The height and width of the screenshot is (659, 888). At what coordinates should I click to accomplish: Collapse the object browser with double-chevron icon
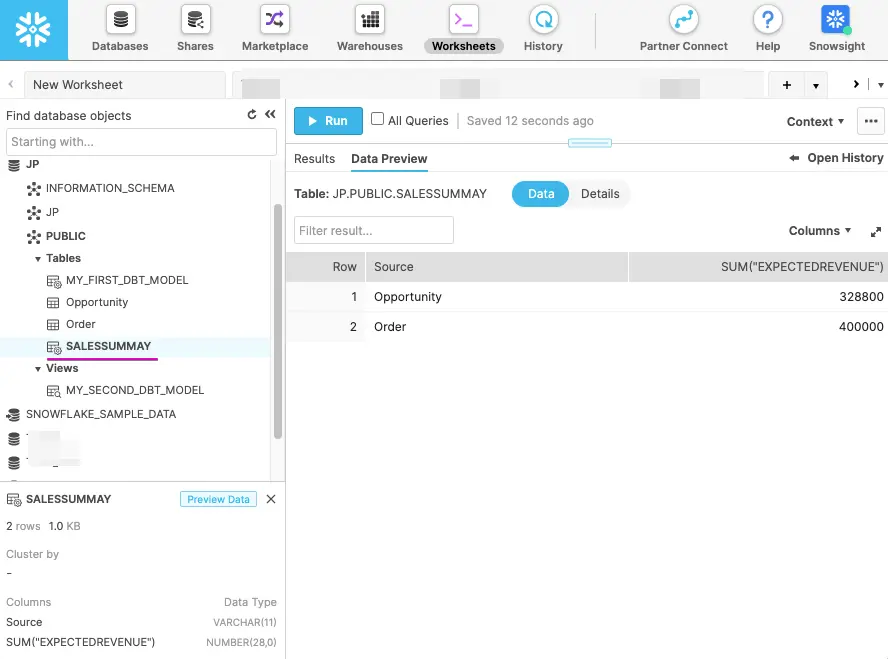(270, 114)
